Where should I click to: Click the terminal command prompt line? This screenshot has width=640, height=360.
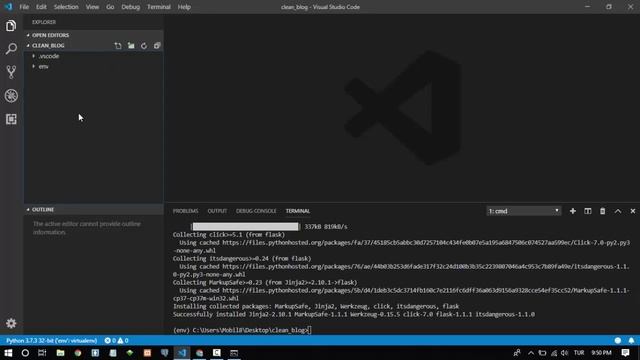242,330
